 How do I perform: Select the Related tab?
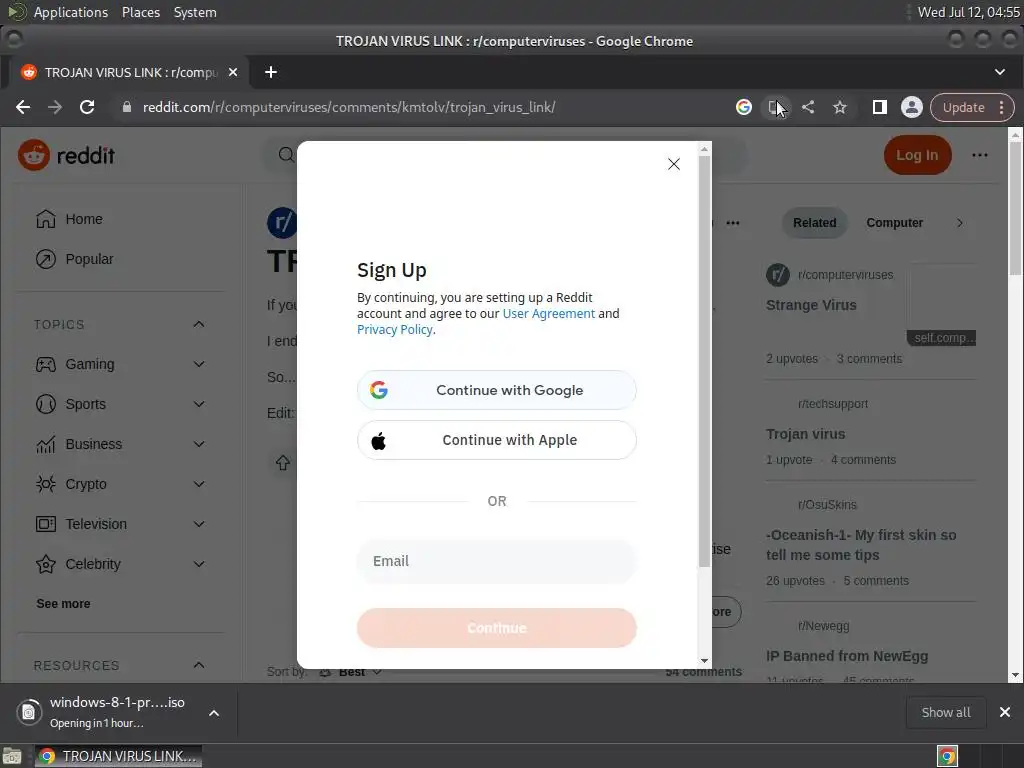pos(814,223)
